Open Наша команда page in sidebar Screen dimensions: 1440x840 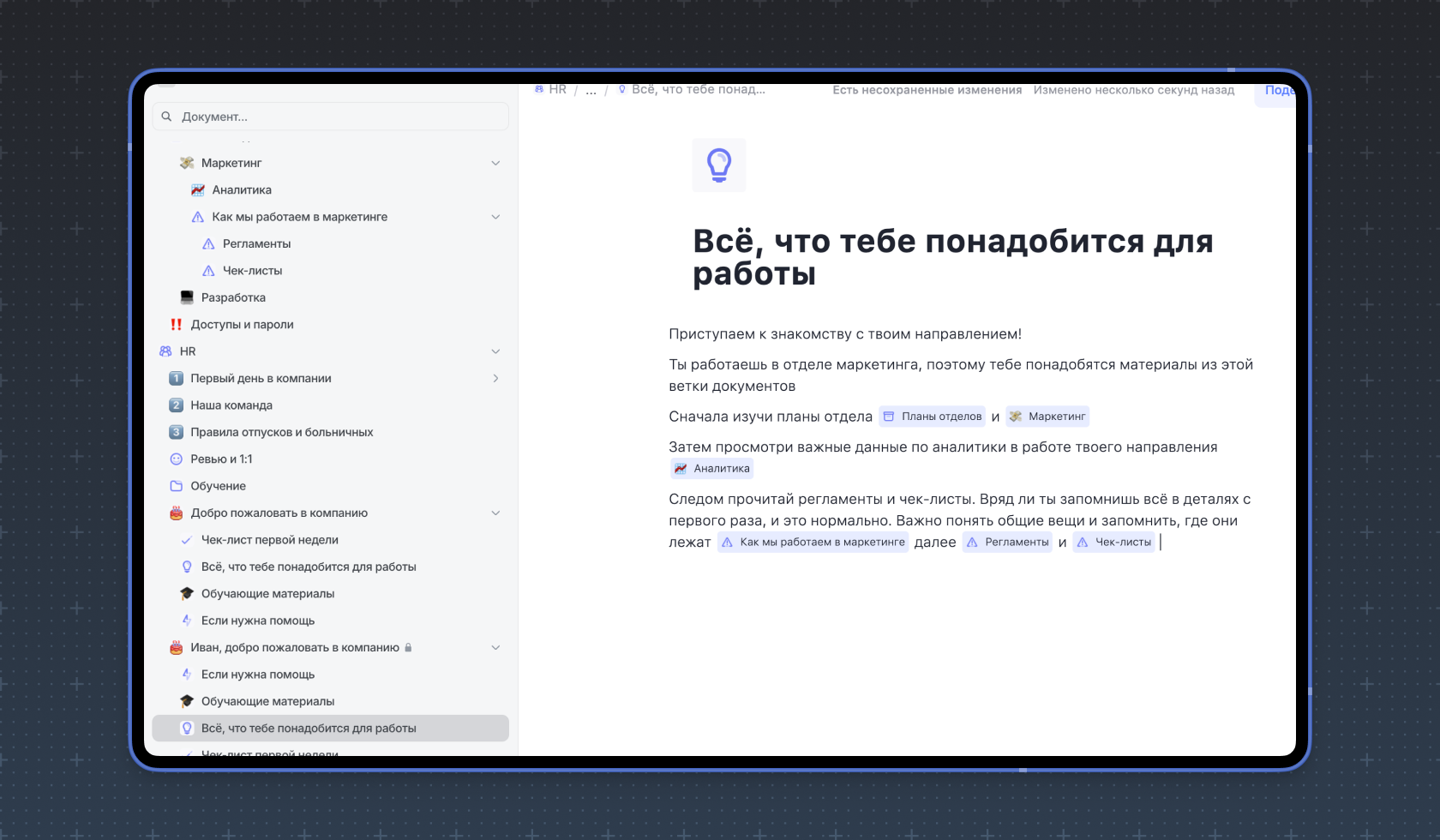pos(231,405)
